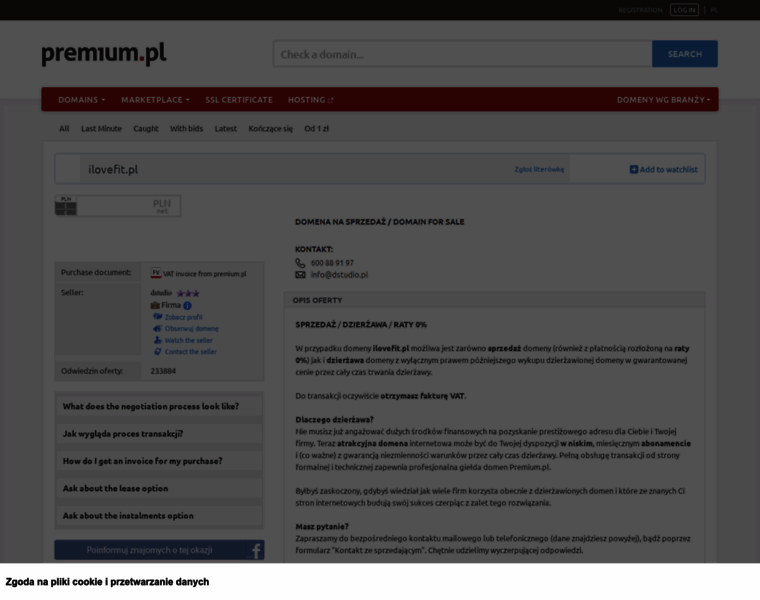Open SSL CERTIFICATE menu item
The width and height of the screenshot is (760, 600).
(x=239, y=100)
